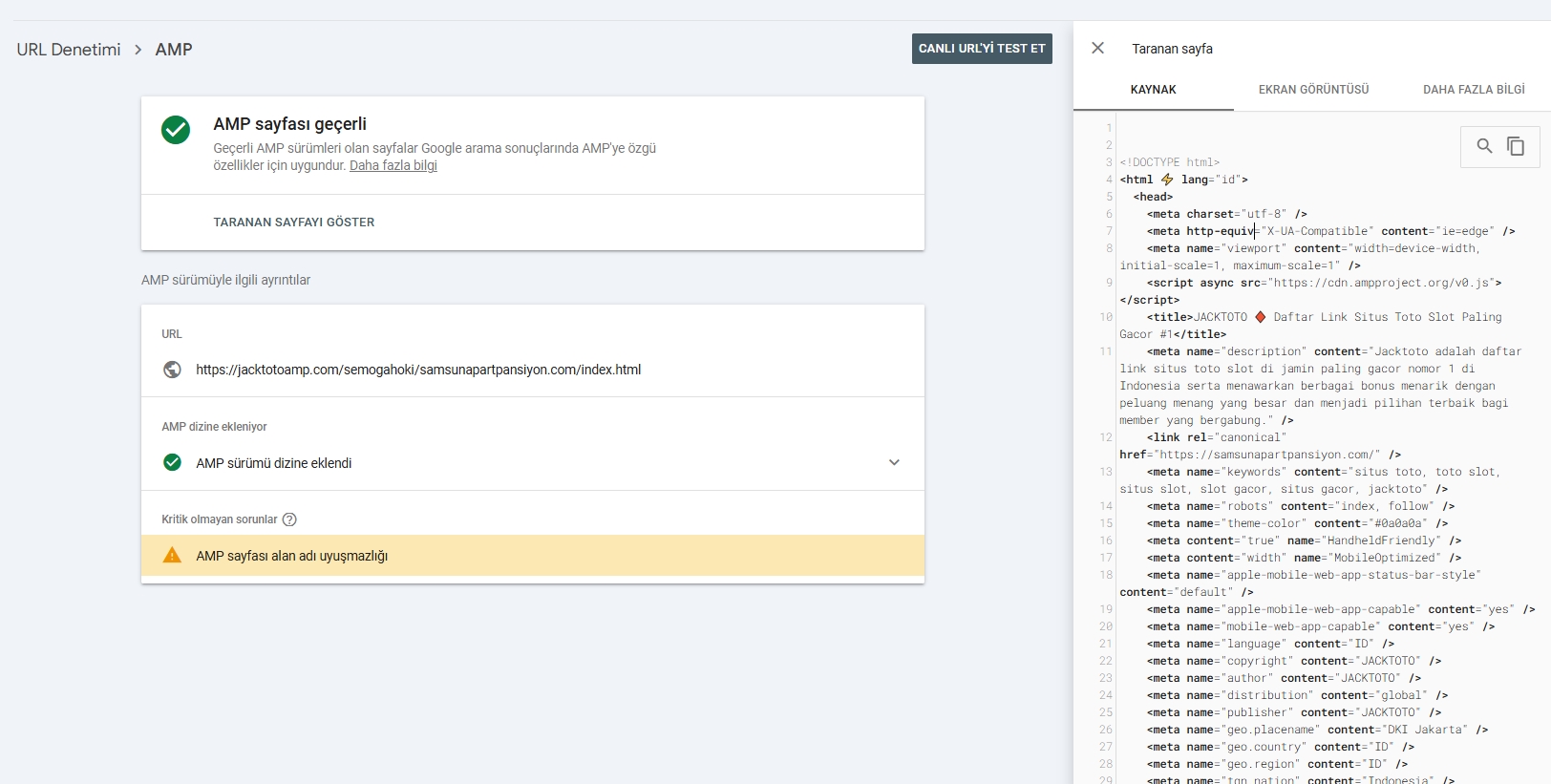Click the JACKTOTO title line in source
1551x784 pixels.
pyautogui.click(x=1324, y=317)
